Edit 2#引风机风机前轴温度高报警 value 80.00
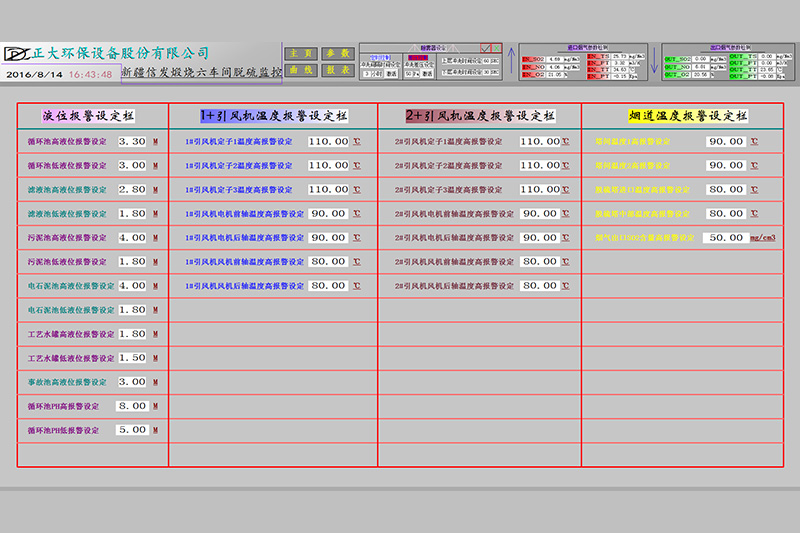The height and width of the screenshot is (533, 800). coord(540,261)
